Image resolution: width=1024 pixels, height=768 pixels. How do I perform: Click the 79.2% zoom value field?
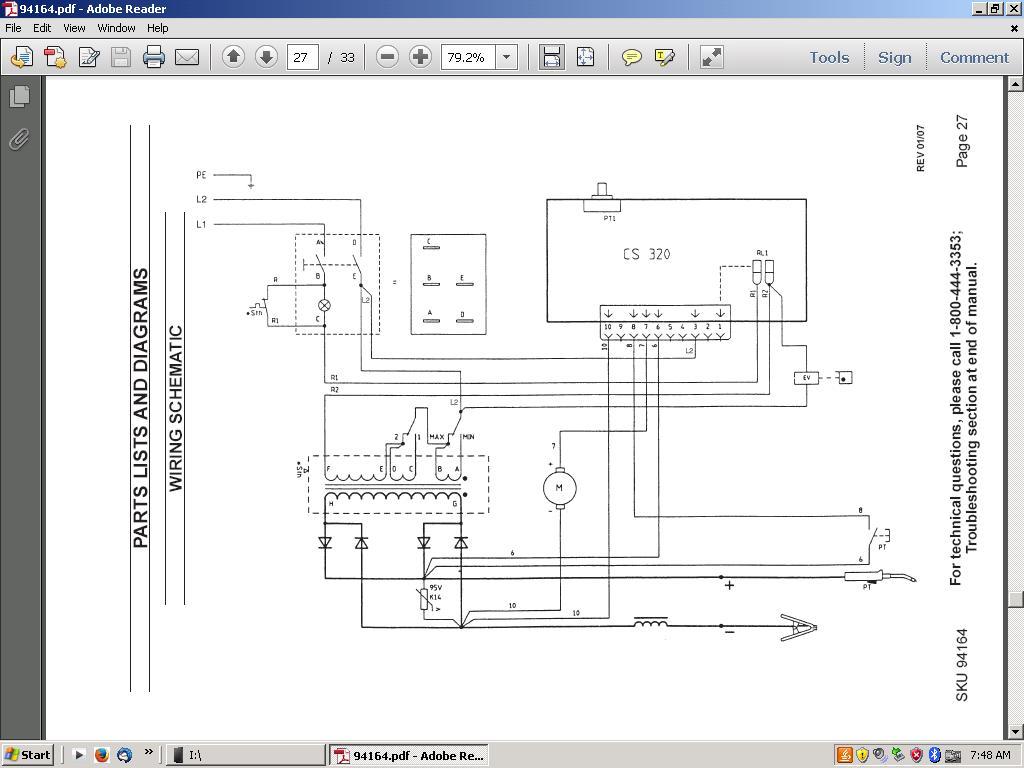(x=468, y=57)
